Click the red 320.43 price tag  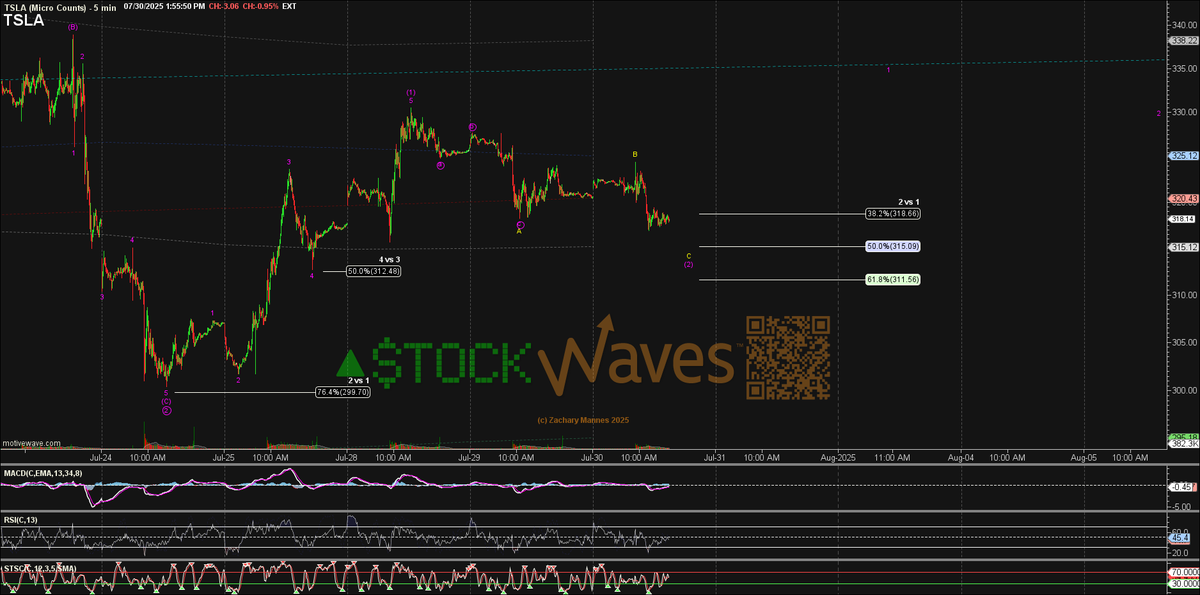(1183, 199)
